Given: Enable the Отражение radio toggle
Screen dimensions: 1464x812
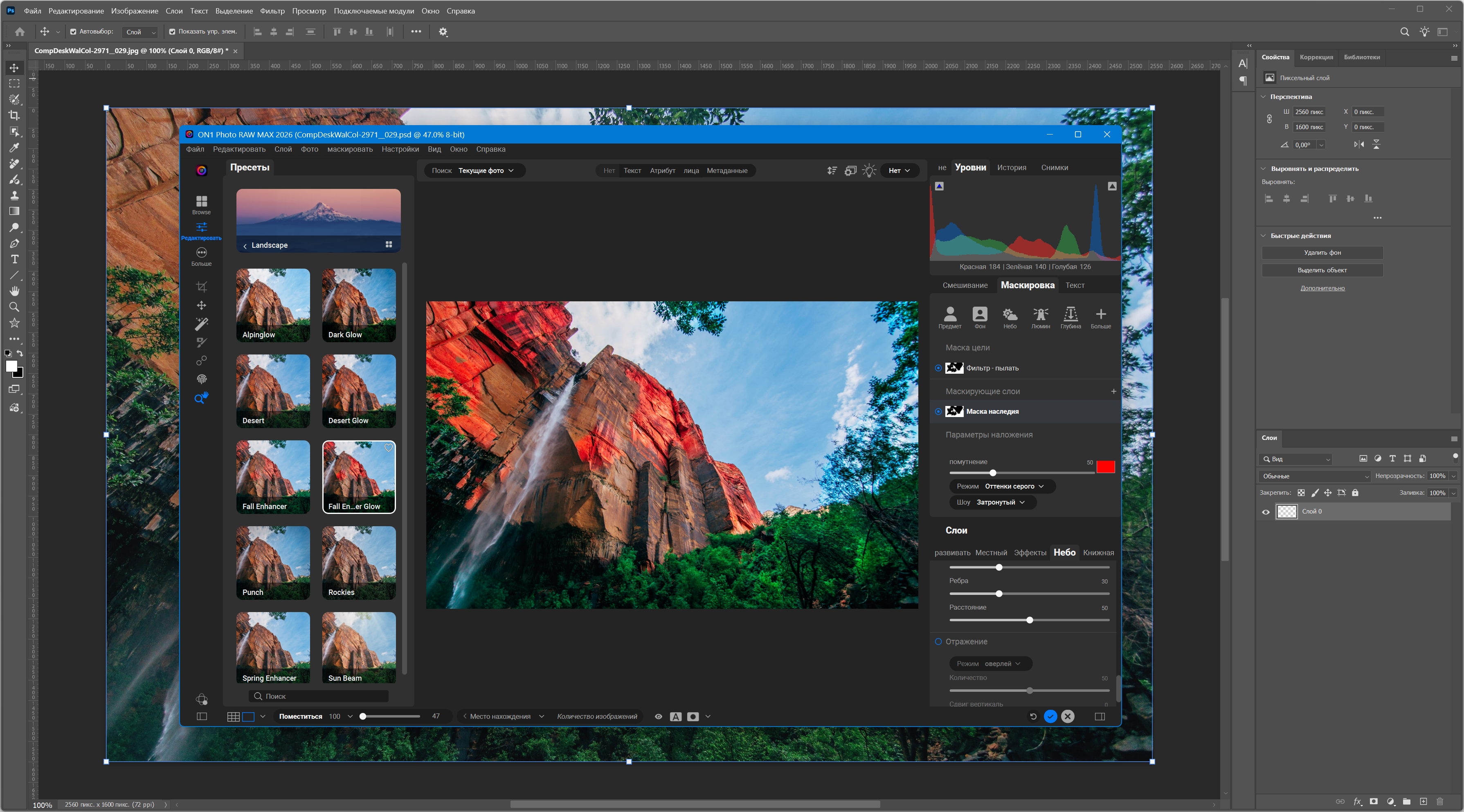Looking at the screenshot, I should pos(938,642).
